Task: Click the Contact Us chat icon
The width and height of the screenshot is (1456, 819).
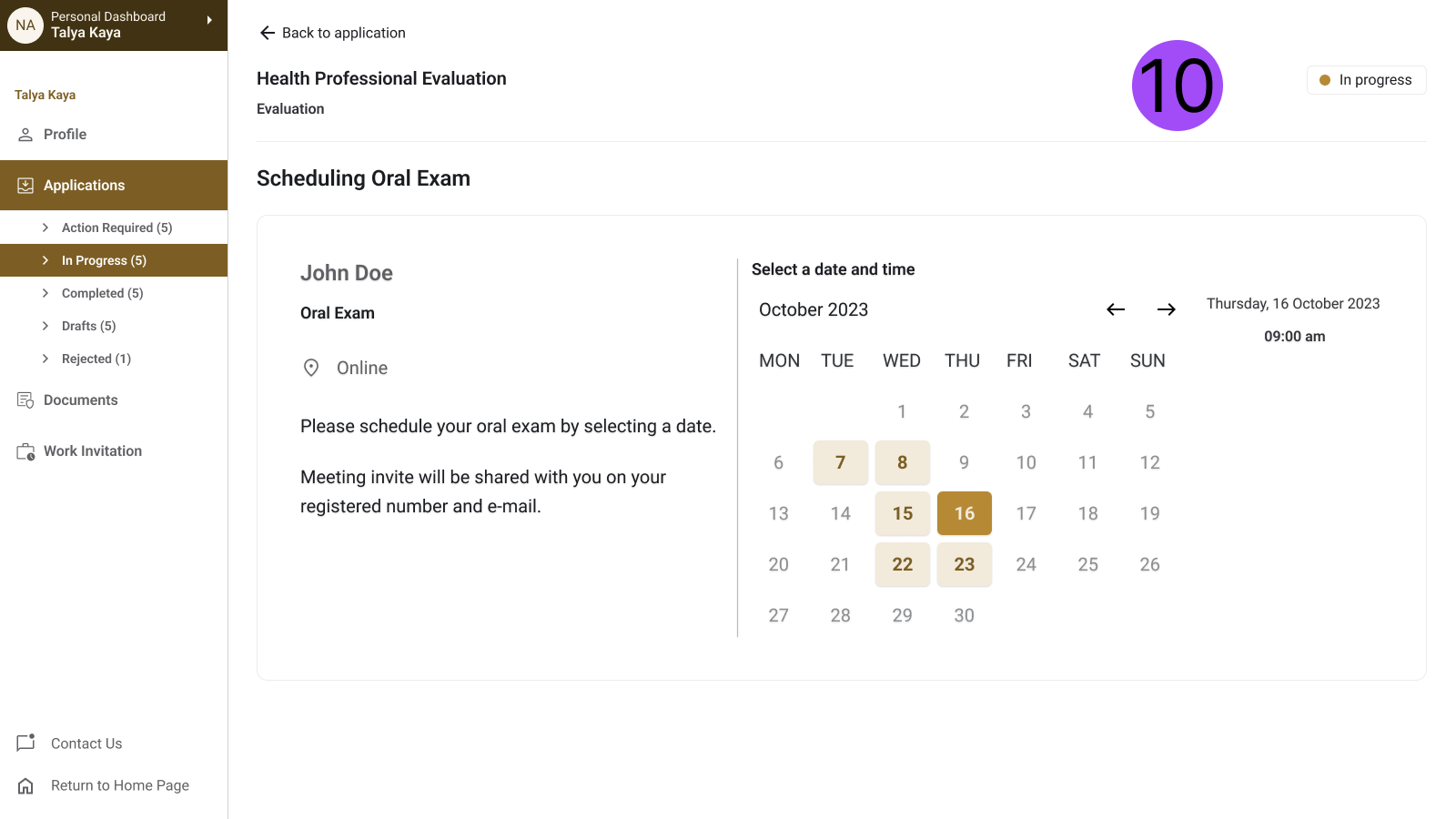Action: coord(25,743)
